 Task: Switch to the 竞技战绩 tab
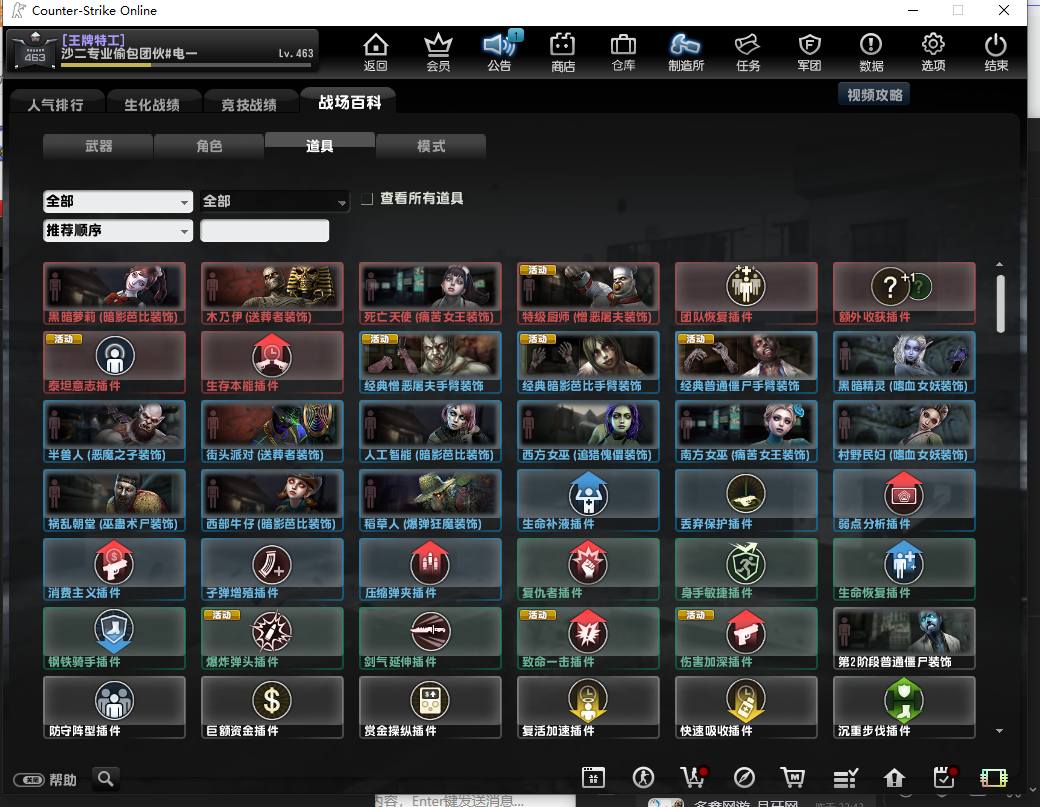[x=249, y=104]
